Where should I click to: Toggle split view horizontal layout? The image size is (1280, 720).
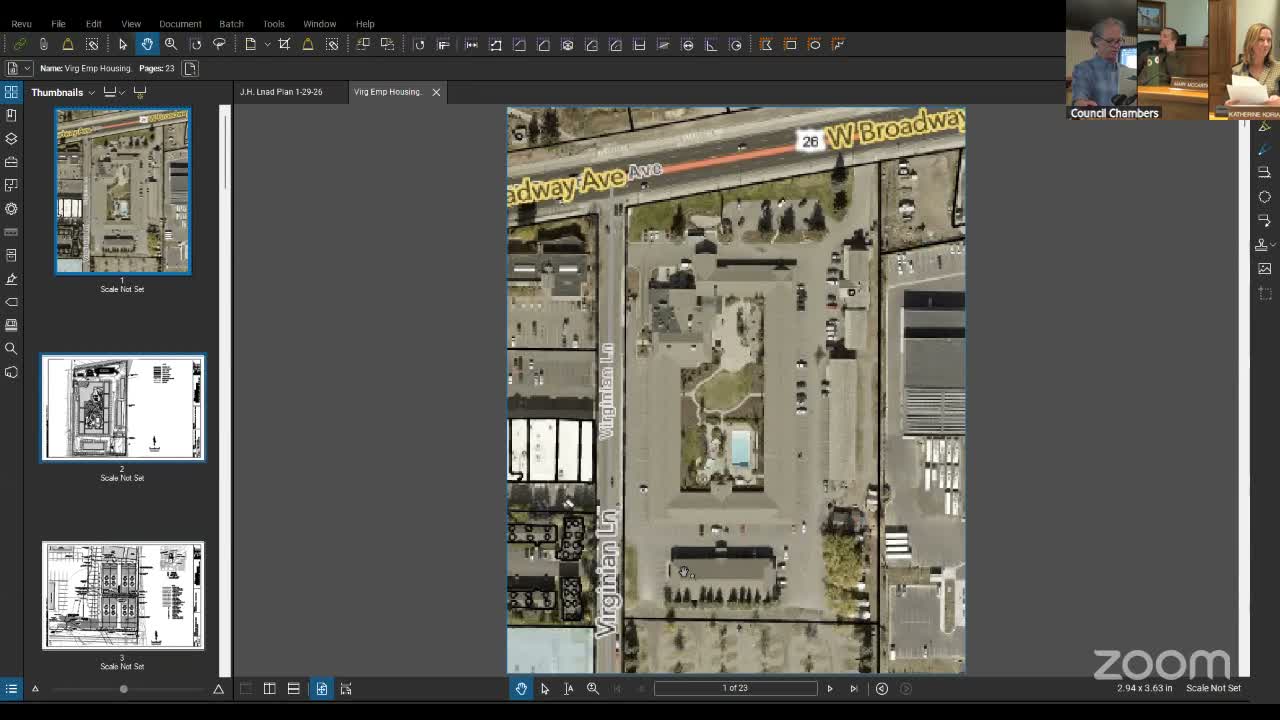[293, 688]
